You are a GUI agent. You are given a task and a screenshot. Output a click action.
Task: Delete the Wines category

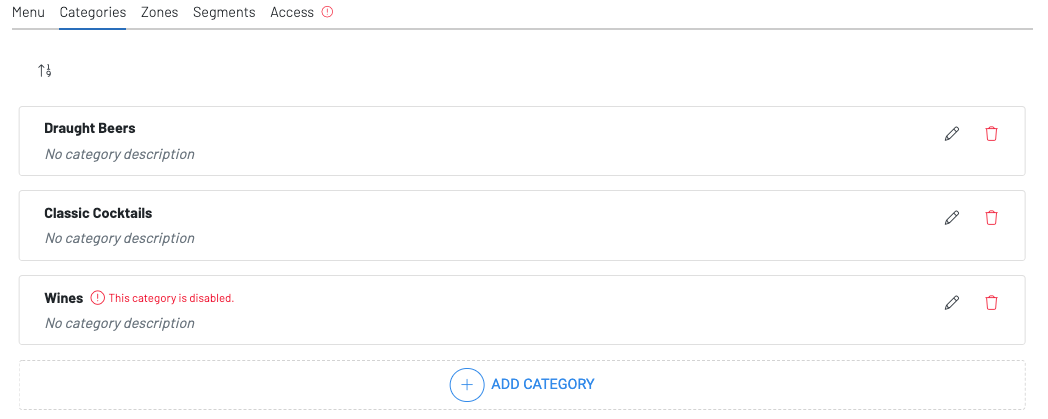pos(991,302)
